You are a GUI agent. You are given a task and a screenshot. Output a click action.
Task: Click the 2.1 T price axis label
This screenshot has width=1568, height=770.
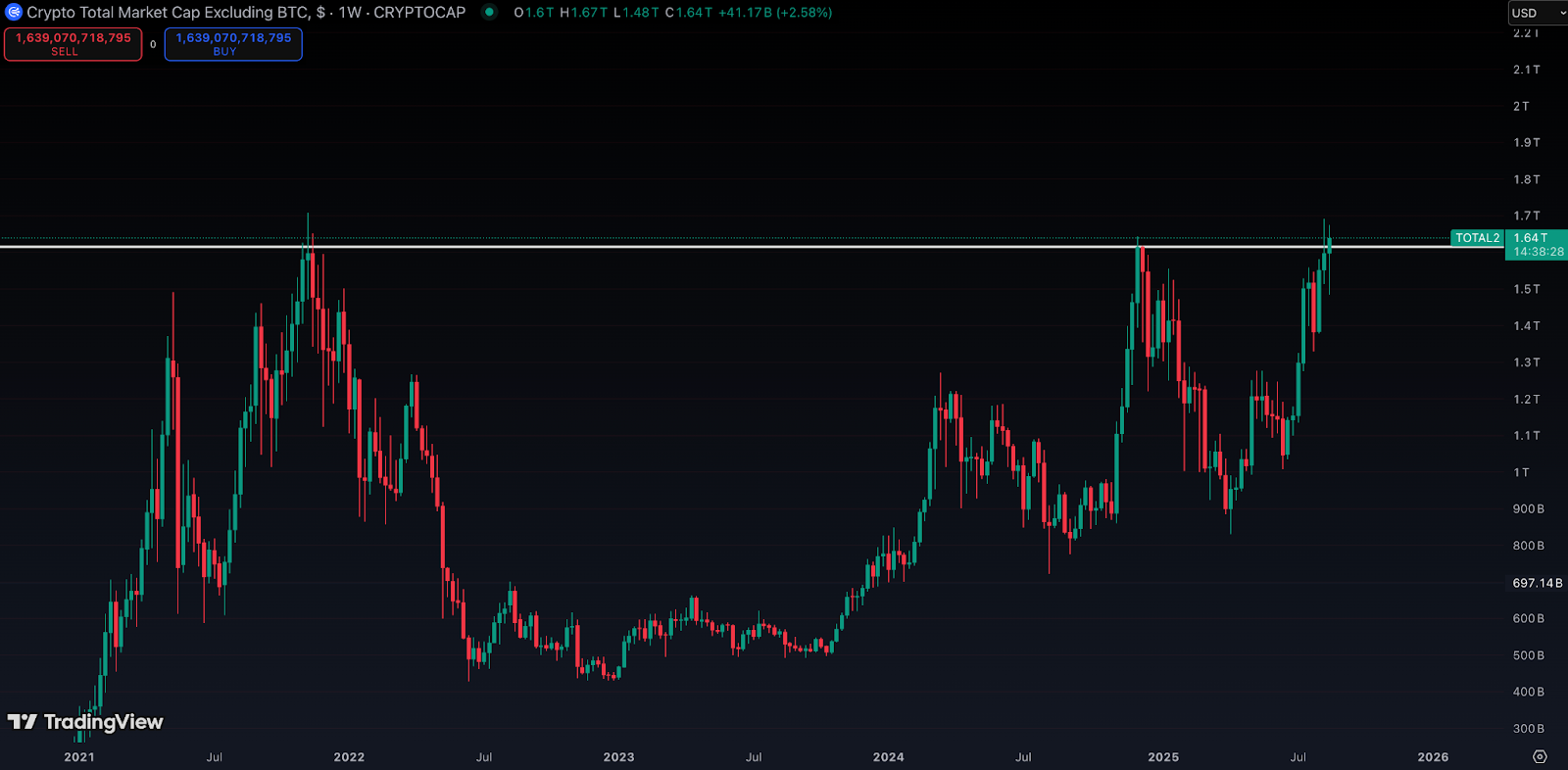point(1527,70)
